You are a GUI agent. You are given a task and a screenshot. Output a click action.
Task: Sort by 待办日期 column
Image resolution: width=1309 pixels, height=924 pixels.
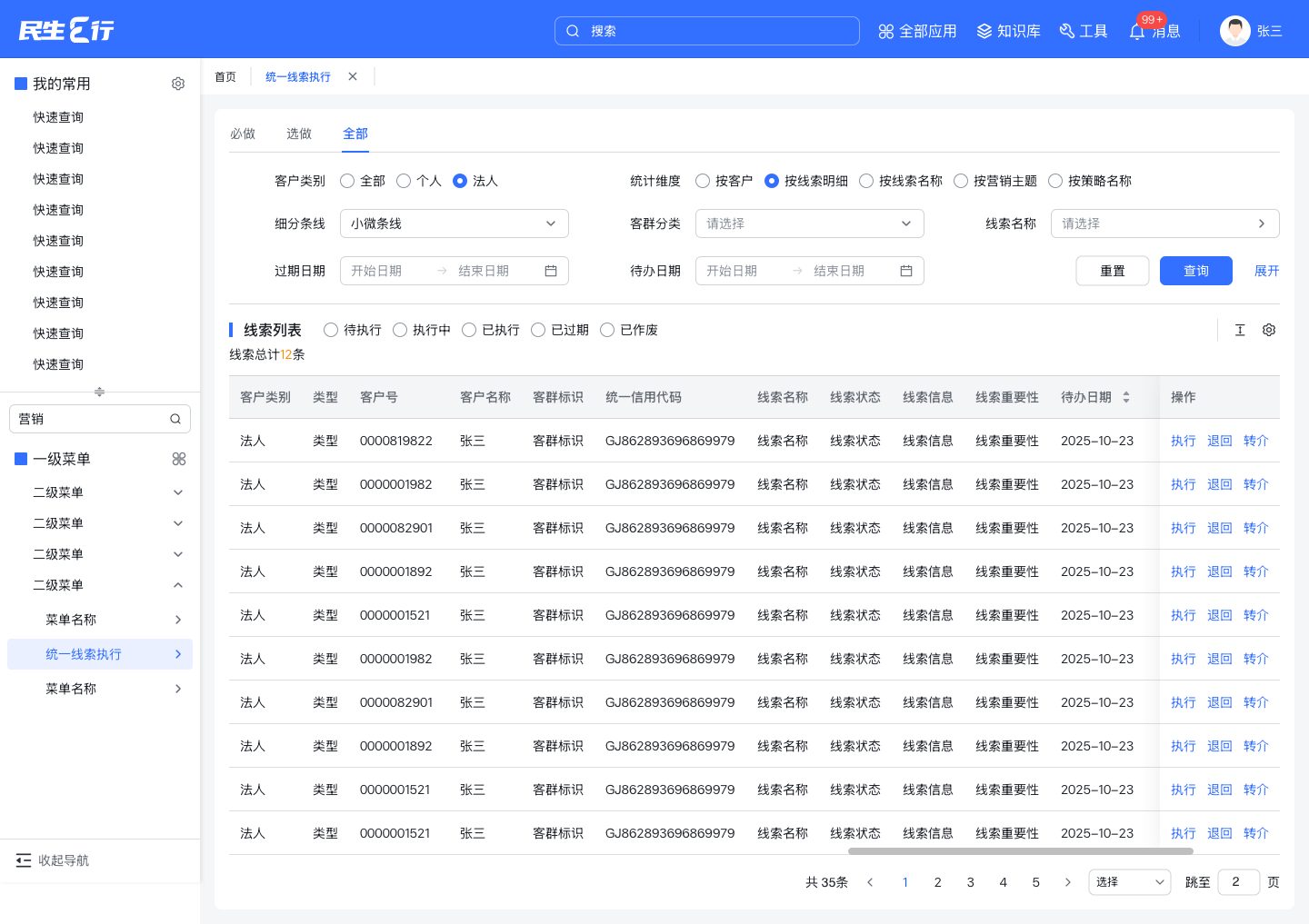coord(1126,397)
